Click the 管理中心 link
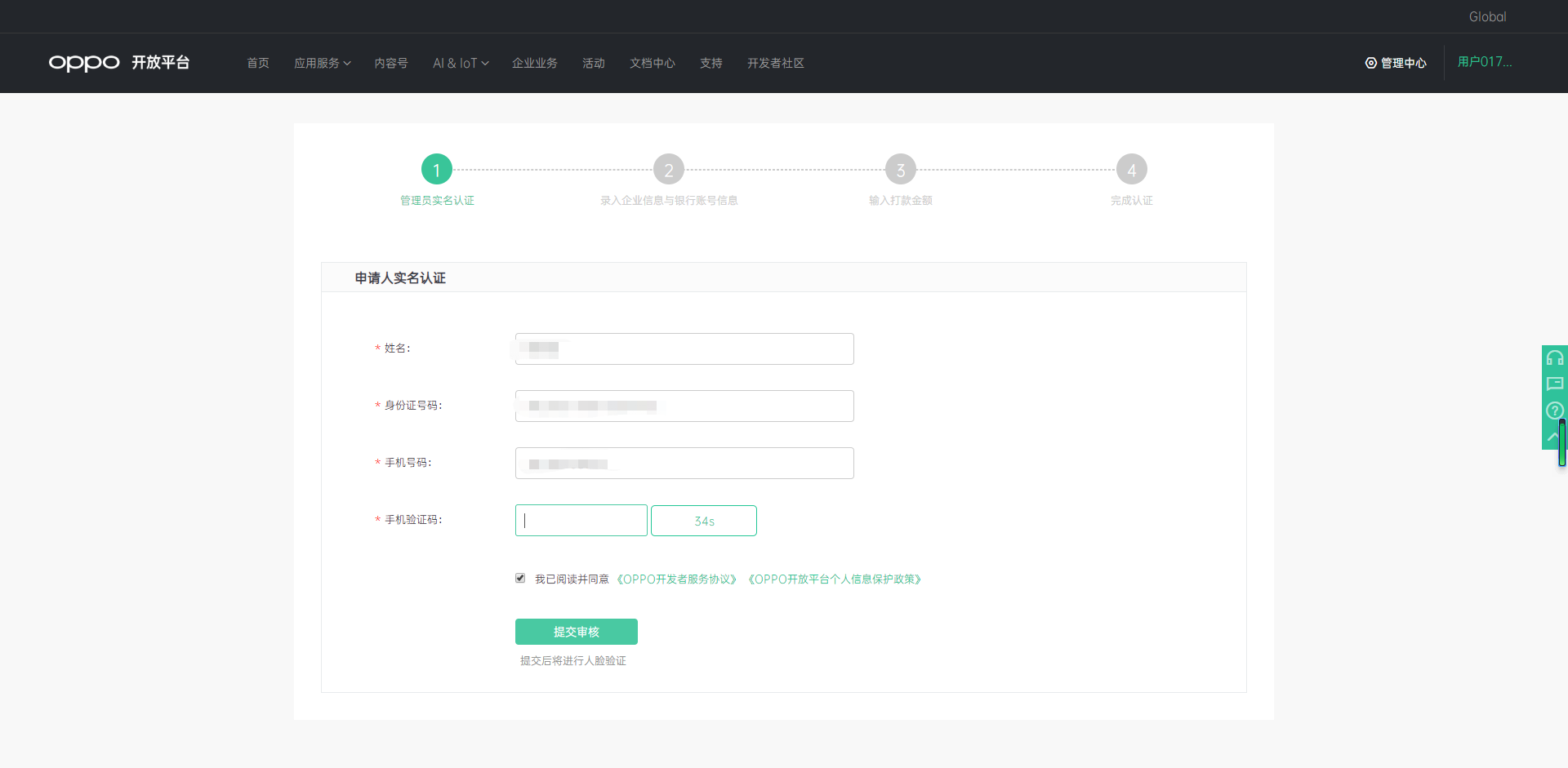Screen dimensions: 1568x768 click(1403, 63)
